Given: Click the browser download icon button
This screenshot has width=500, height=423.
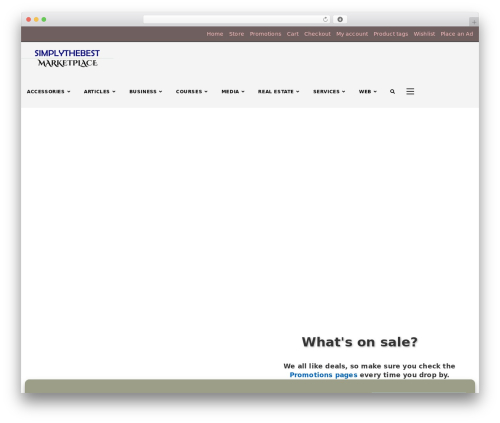Looking at the screenshot, I should coord(340,19).
